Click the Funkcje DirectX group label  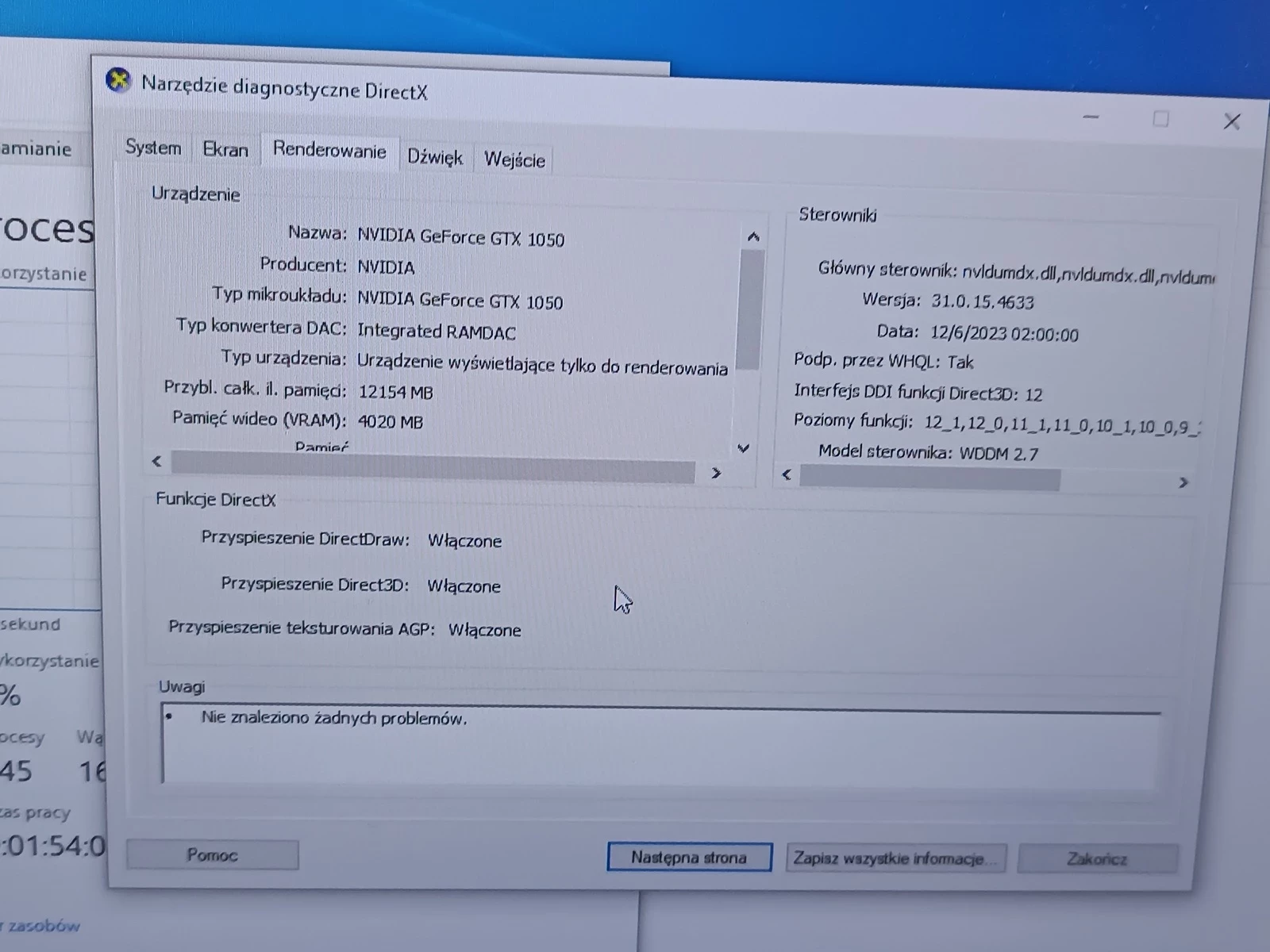point(215,499)
